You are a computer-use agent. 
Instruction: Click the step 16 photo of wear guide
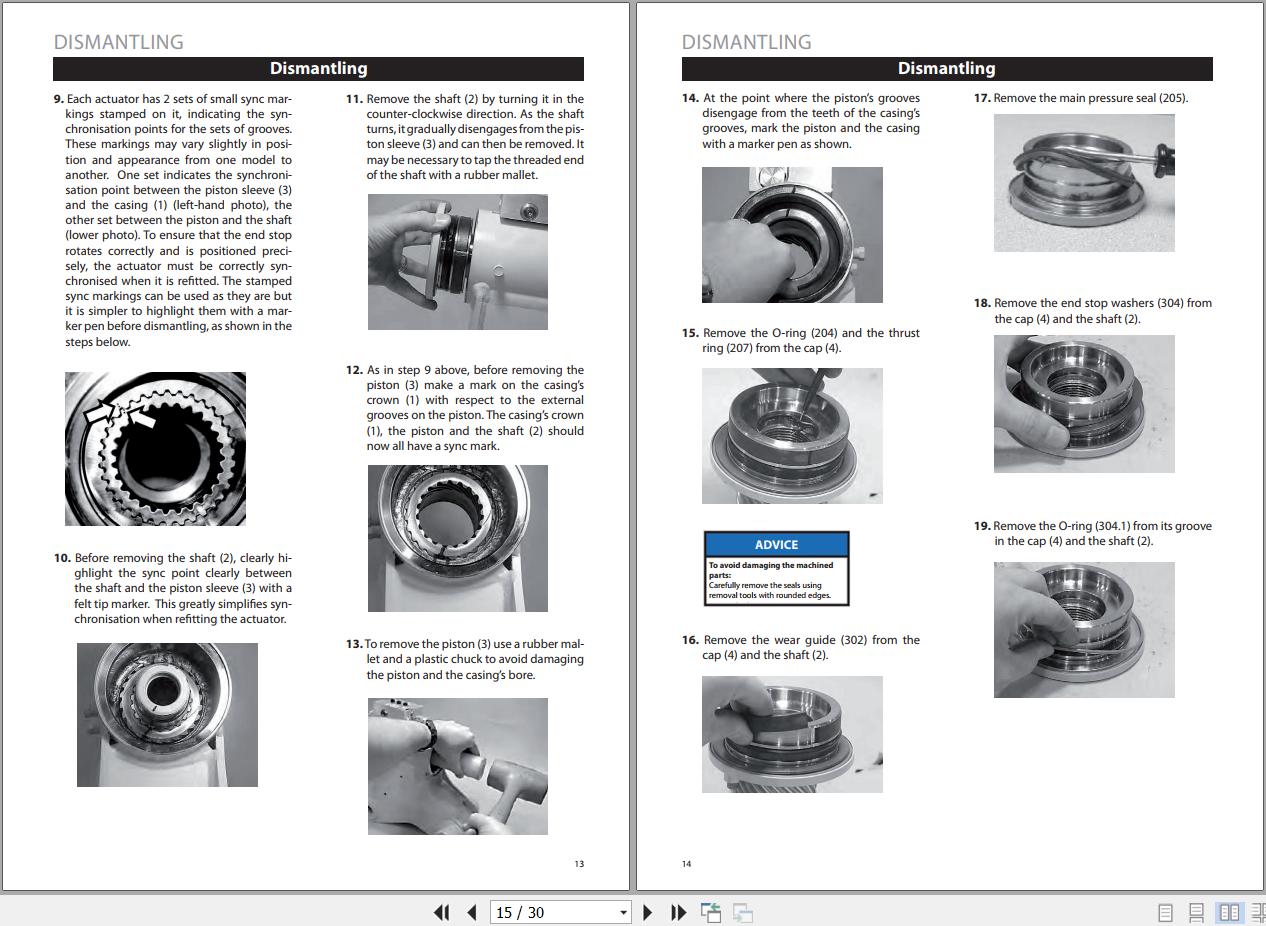(x=792, y=735)
